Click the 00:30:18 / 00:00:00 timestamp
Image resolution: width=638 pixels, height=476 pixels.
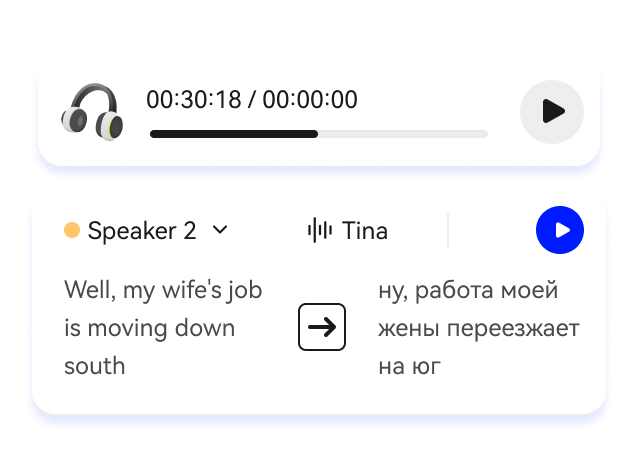tap(252, 99)
